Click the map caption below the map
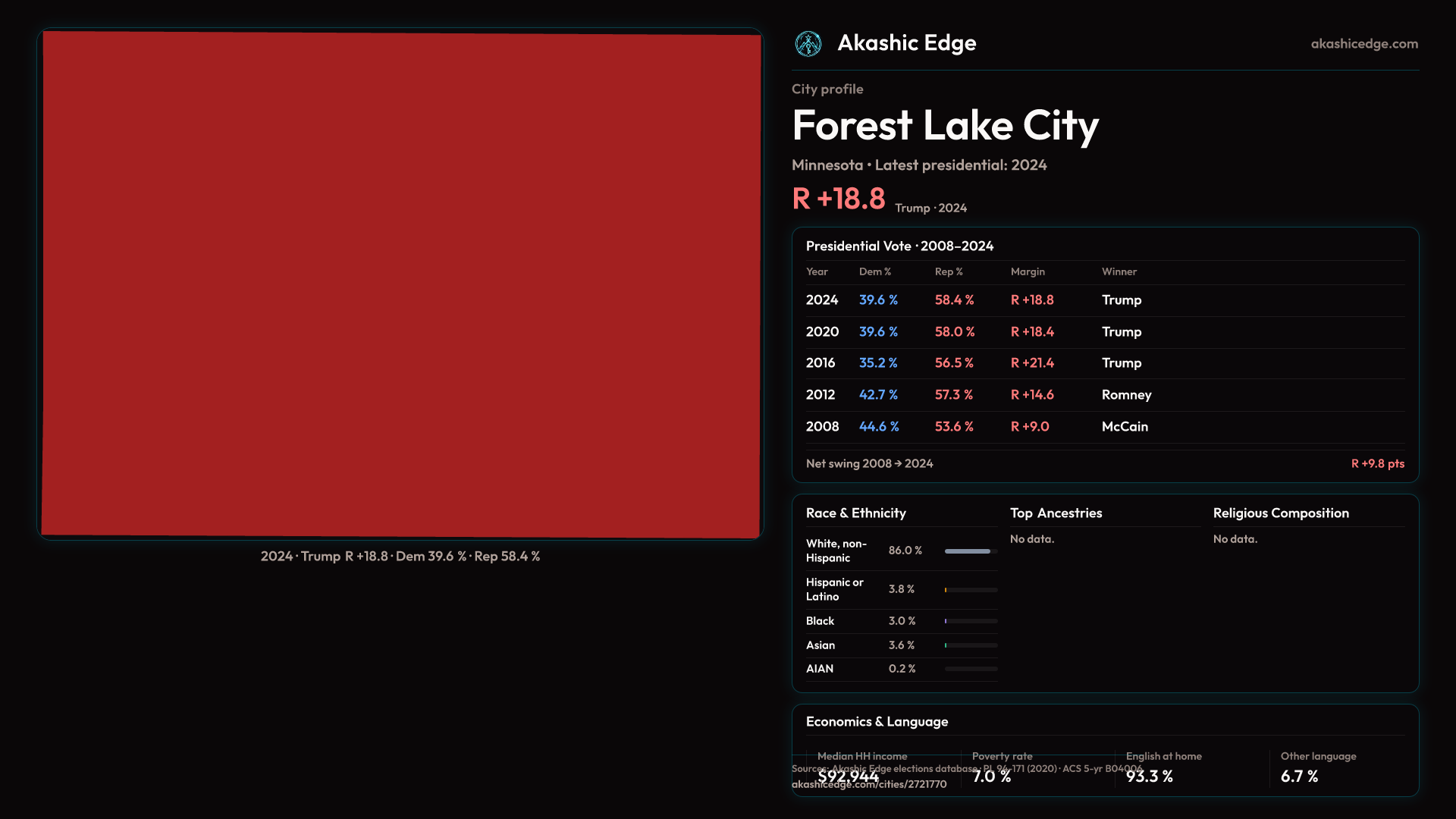This screenshot has height=819, width=1456. click(x=400, y=557)
